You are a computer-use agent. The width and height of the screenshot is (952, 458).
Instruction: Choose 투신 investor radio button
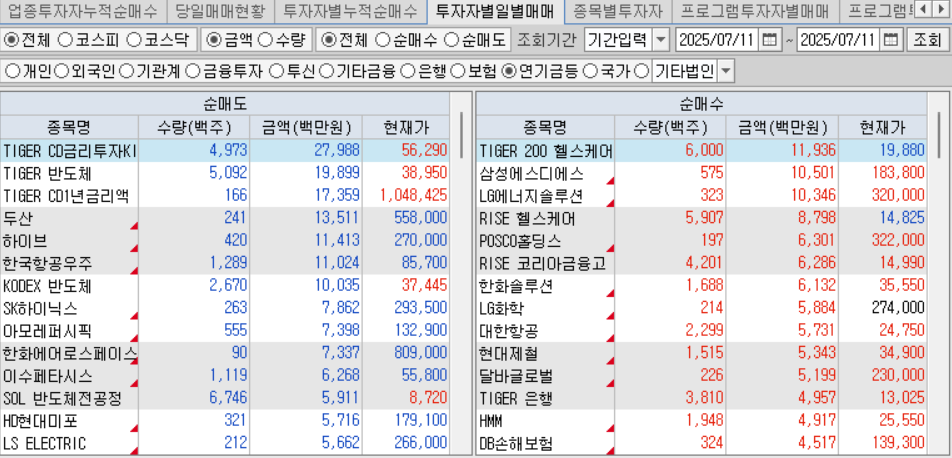[x=276, y=72]
